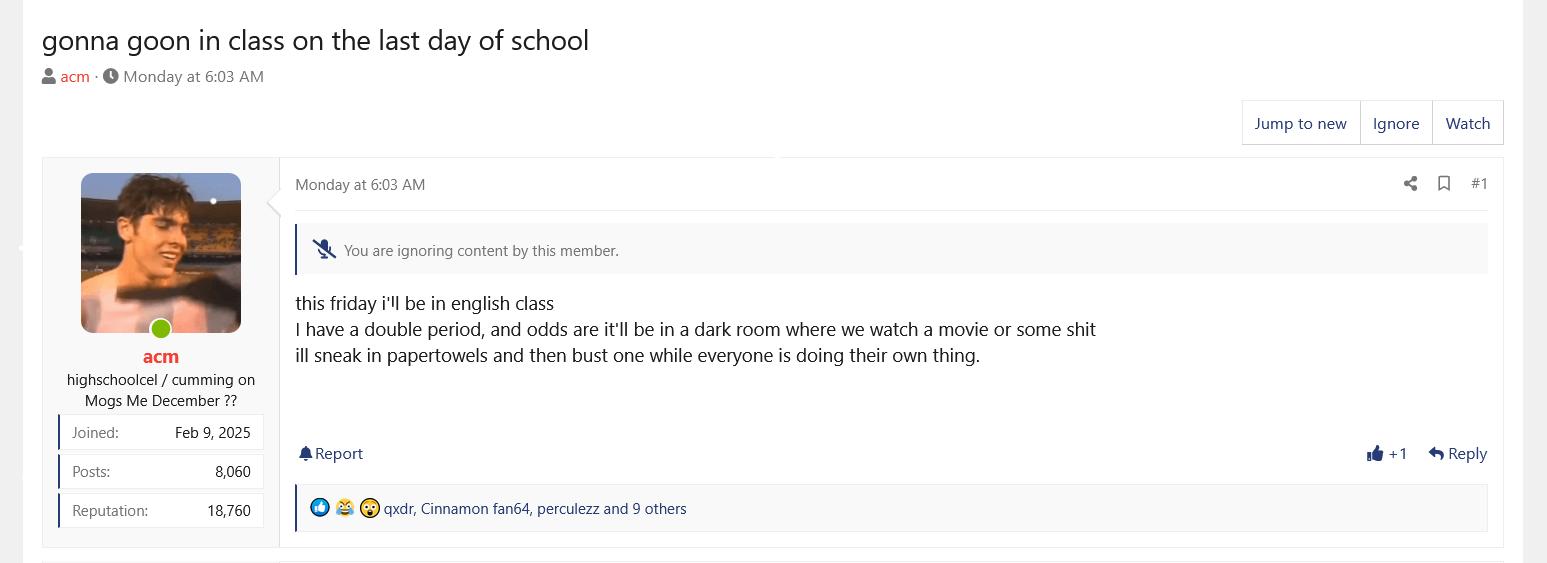This screenshot has height=563, width=1547.
Task: Click the share icon on the post
Action: point(1410,184)
